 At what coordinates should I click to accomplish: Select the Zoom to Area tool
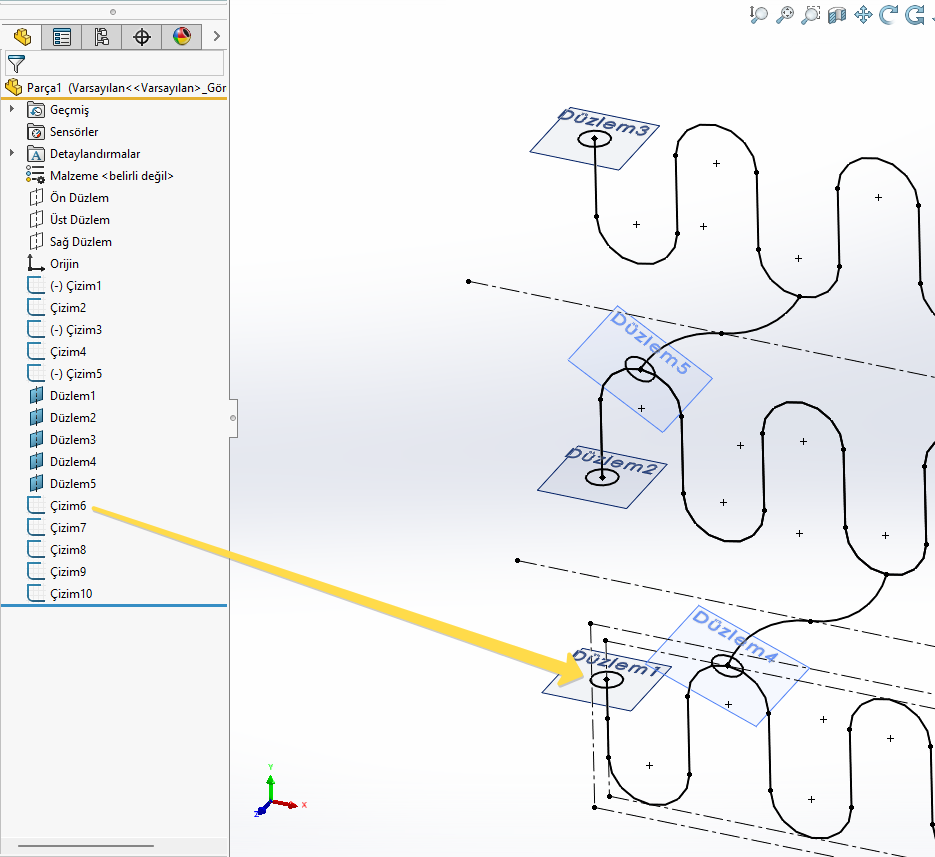click(811, 14)
